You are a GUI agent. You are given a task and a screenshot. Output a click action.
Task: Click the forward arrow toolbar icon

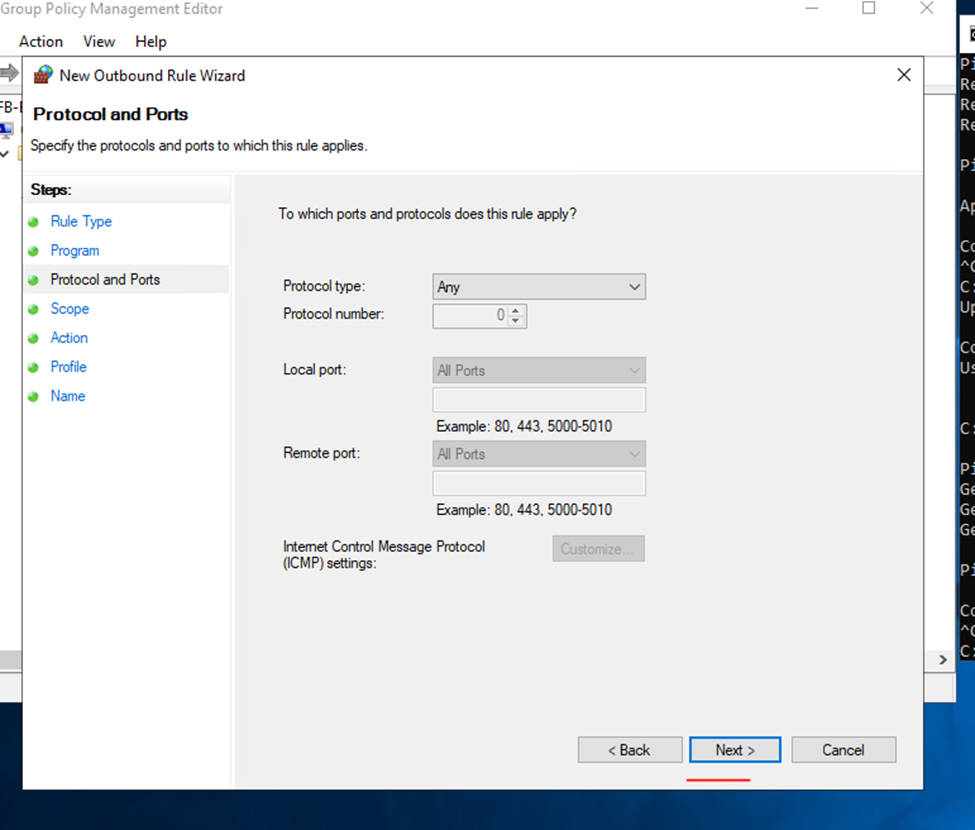click(x=9, y=73)
